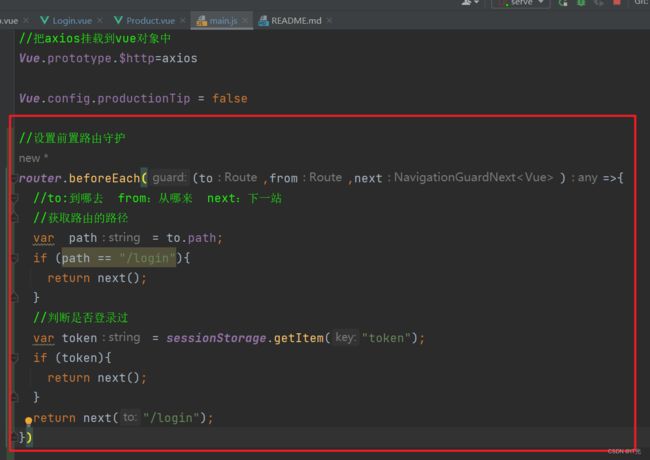Click the Vue icon on Product.vue tab
The width and height of the screenshot is (650, 460).
pyautogui.click(x=118, y=20)
